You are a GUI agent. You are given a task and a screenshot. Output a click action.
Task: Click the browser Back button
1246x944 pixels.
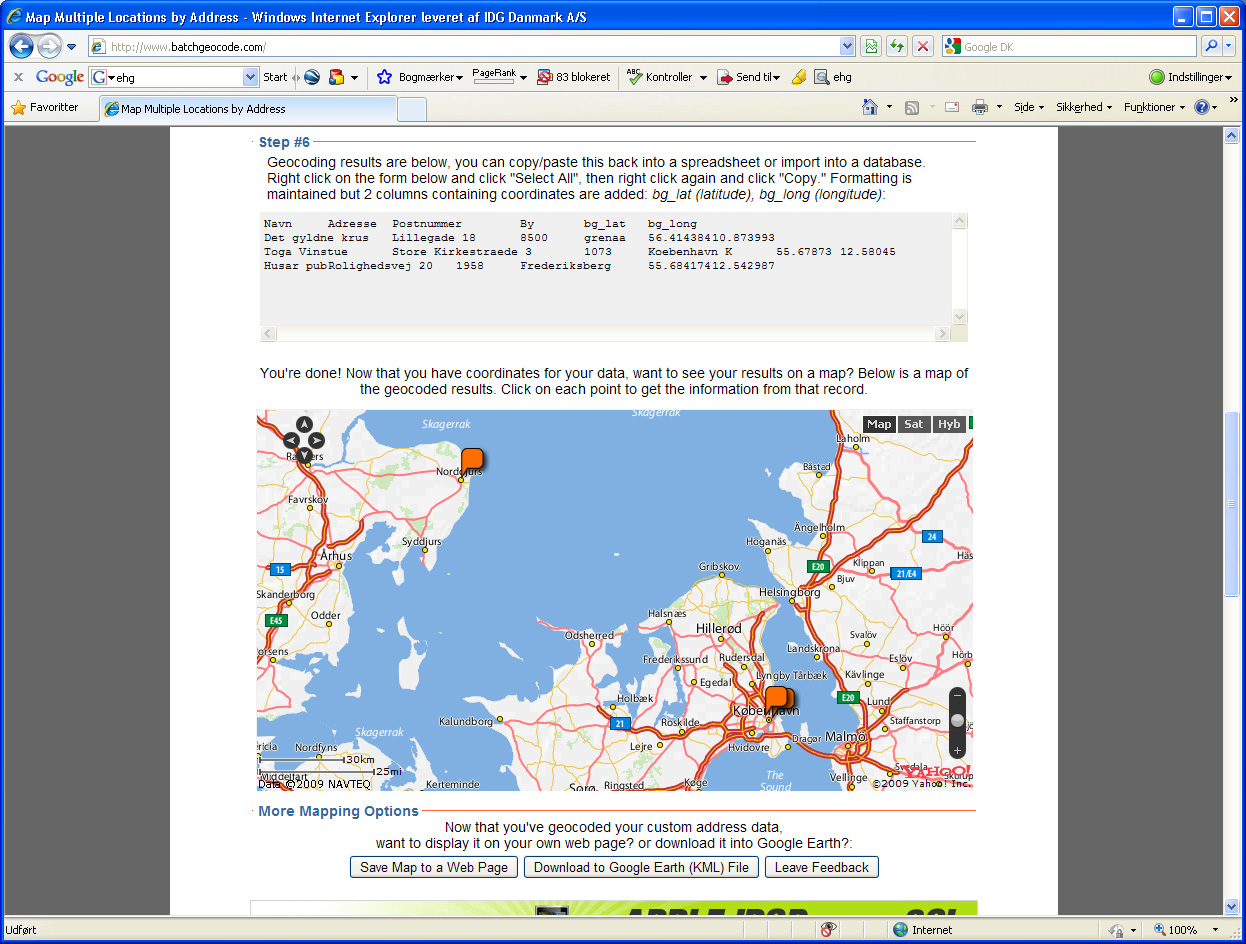pos(22,47)
